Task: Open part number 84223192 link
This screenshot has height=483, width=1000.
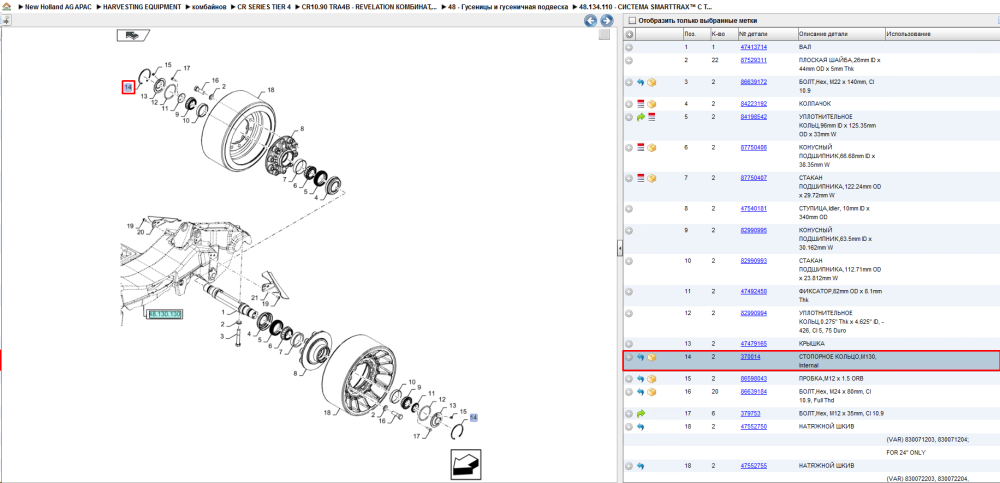Action: point(753,103)
